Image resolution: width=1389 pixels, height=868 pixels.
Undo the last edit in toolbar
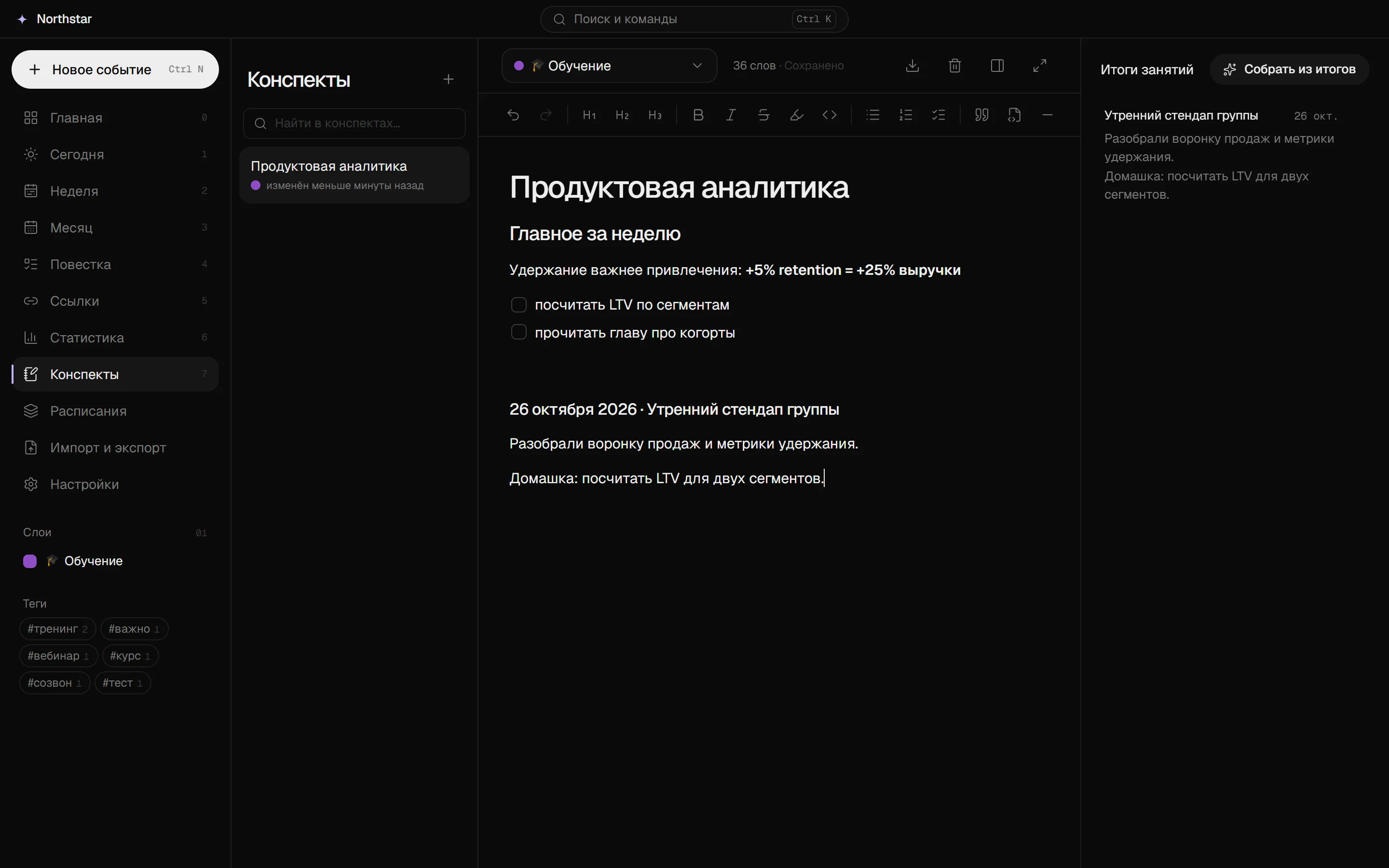pos(513,115)
